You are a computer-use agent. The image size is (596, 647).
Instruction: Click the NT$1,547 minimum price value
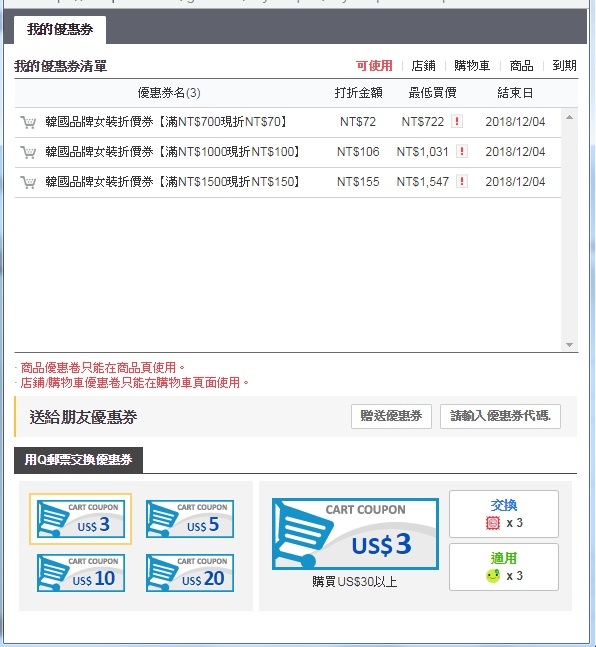tap(423, 182)
